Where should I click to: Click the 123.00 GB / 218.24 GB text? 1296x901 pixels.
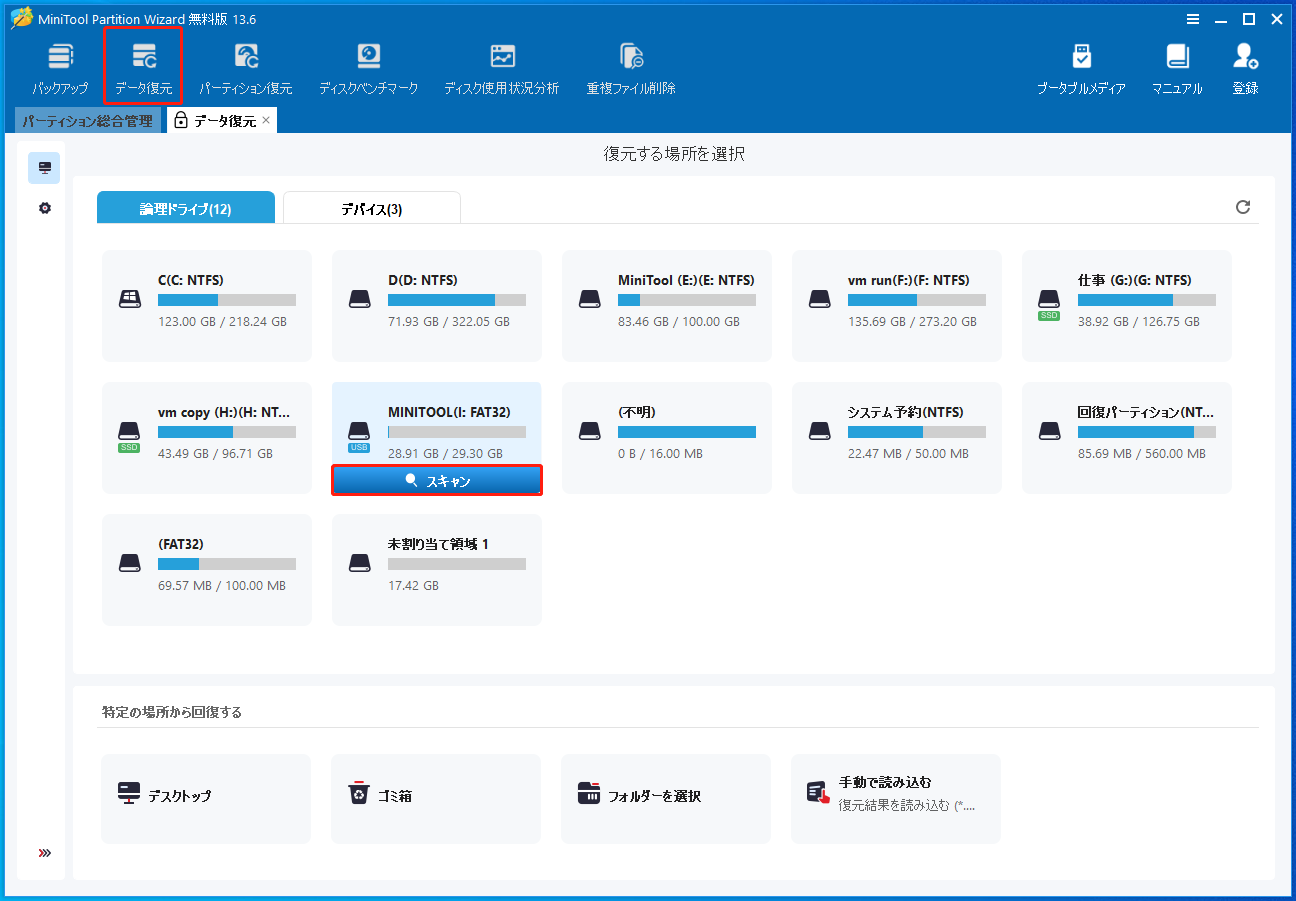(222, 322)
